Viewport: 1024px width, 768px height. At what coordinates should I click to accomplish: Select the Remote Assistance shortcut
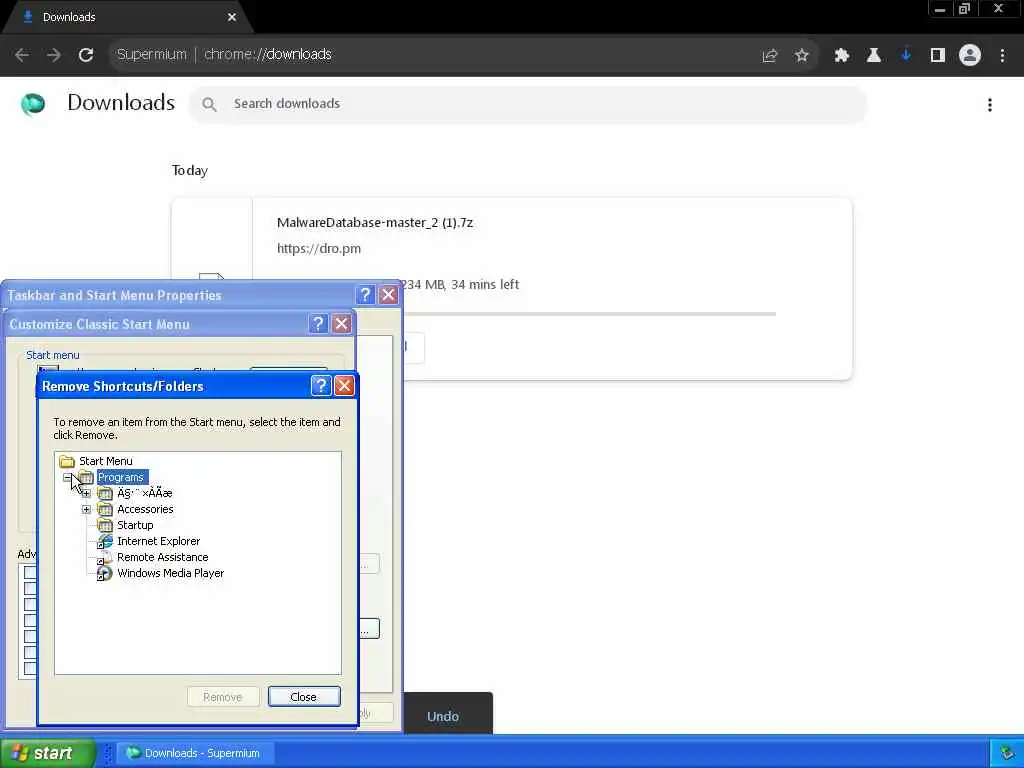pyautogui.click(x=163, y=558)
